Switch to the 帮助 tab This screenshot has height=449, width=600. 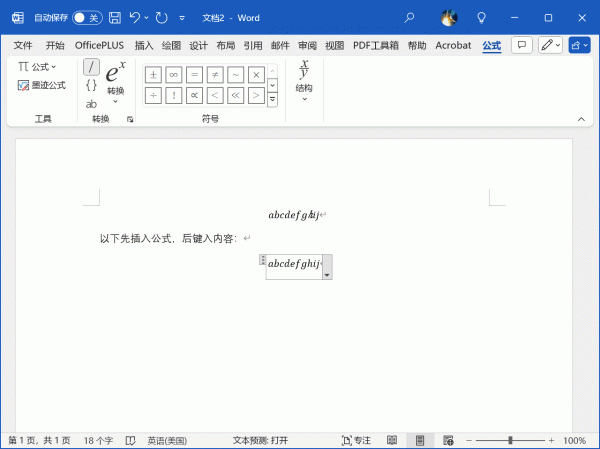417,46
